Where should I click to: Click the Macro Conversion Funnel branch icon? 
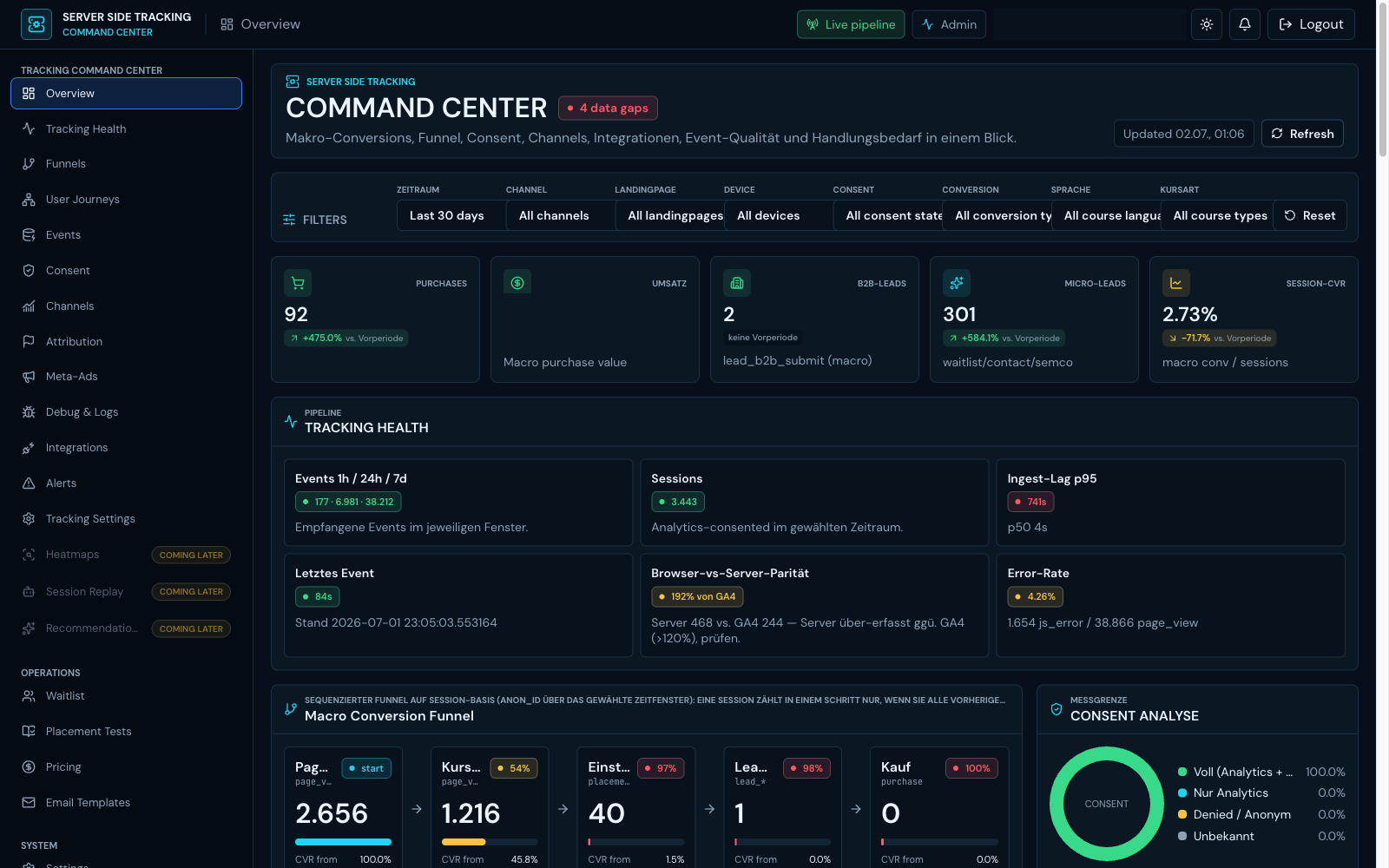pyautogui.click(x=291, y=709)
